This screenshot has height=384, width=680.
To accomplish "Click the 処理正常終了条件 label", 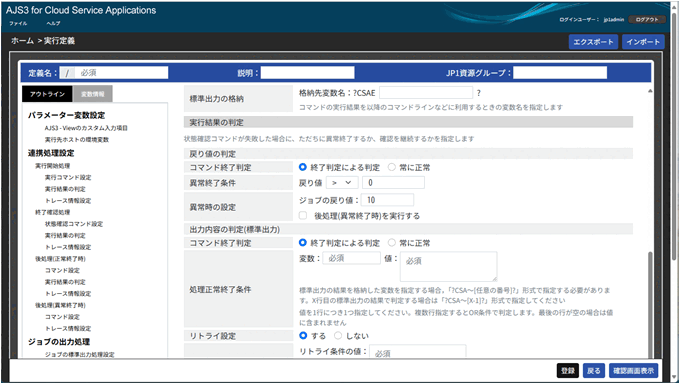I will tap(220, 289).
